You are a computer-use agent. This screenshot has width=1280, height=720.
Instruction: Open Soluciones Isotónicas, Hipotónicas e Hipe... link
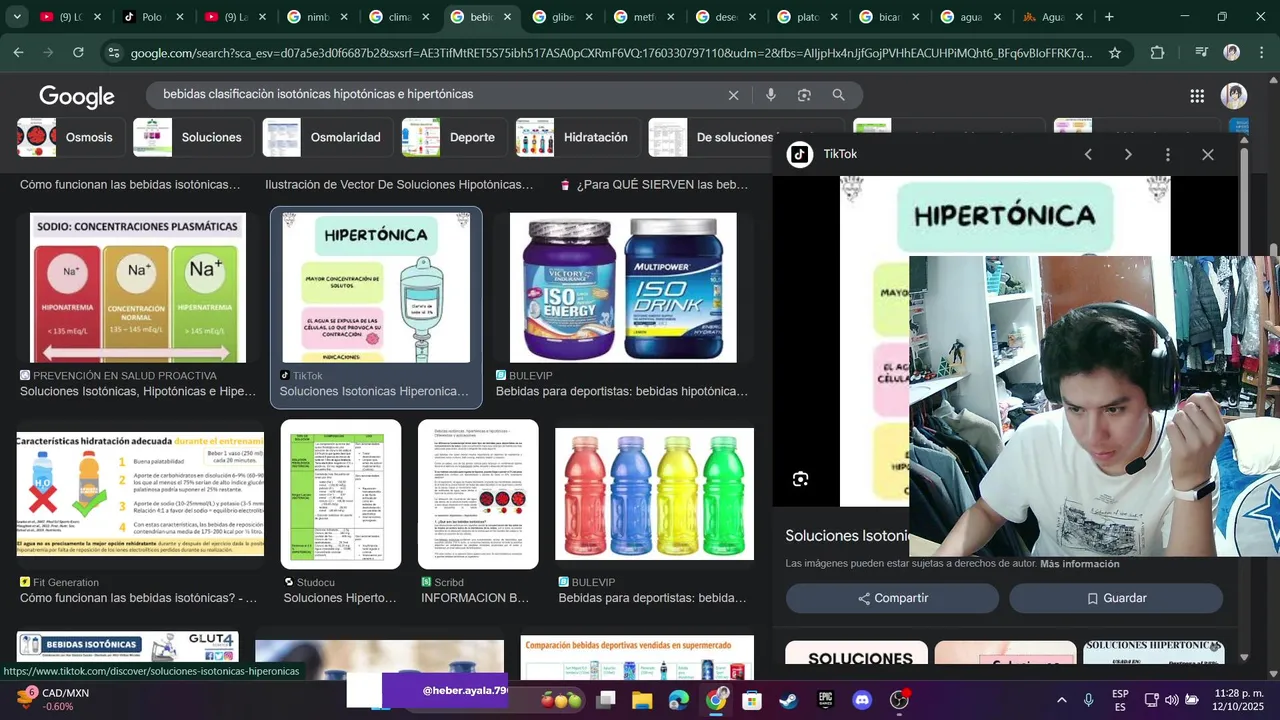pos(138,391)
